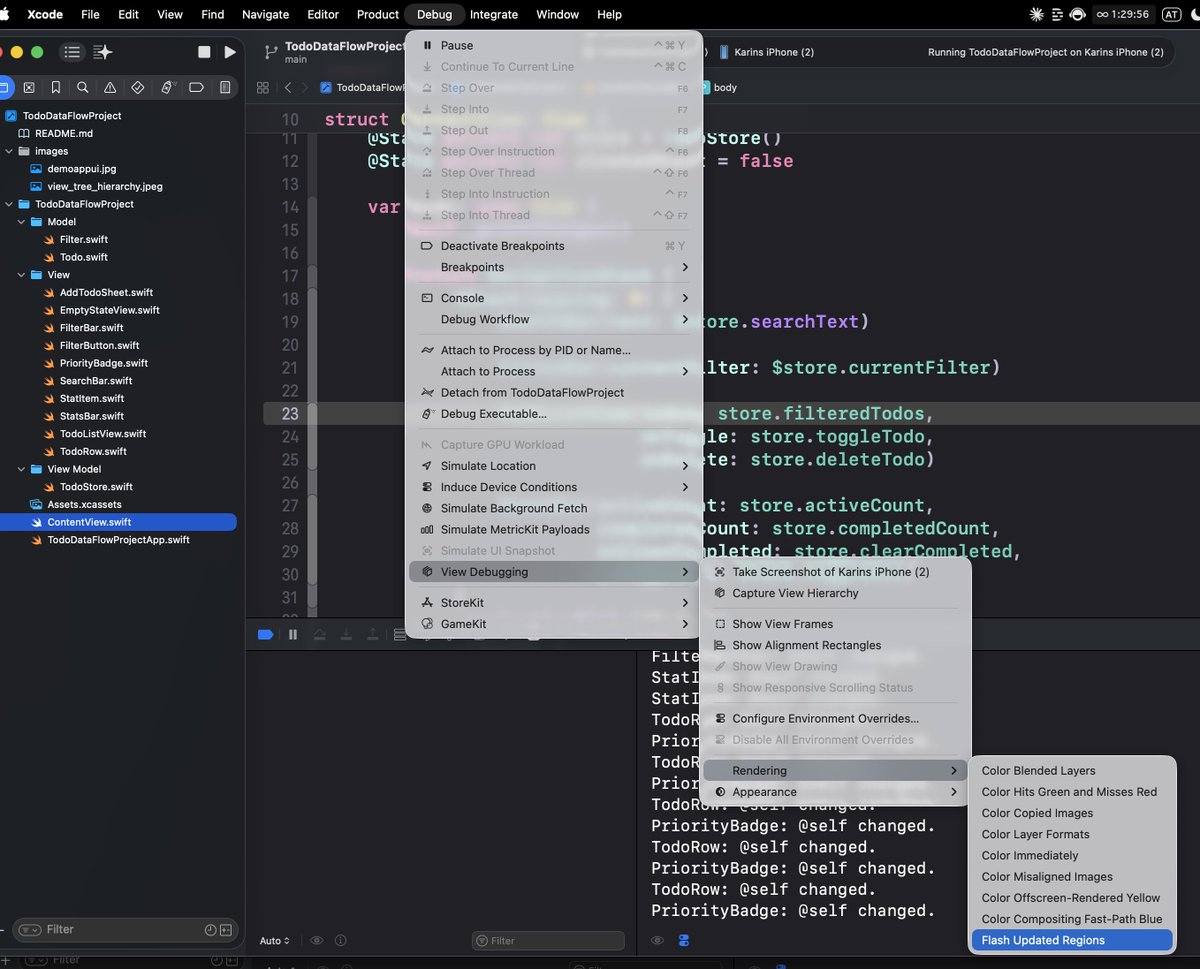Toggle Show Alignment Rectangles
The width and height of the screenshot is (1200, 969).
(x=835, y=645)
